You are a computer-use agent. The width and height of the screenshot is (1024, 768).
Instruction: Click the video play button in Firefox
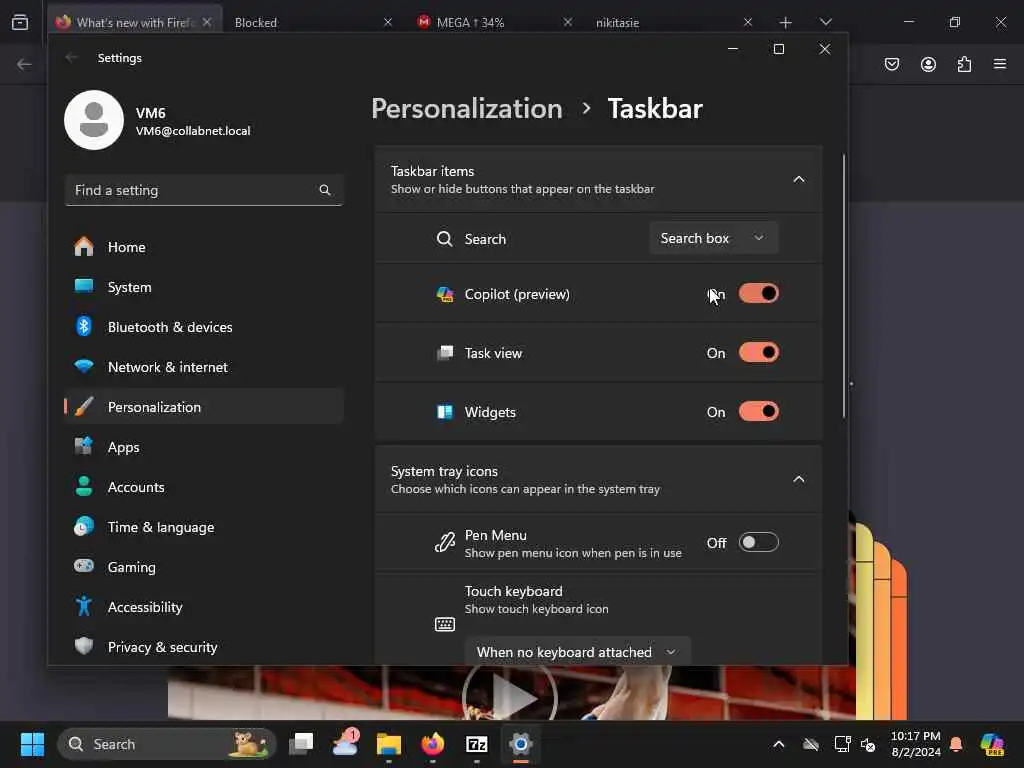[x=510, y=696]
